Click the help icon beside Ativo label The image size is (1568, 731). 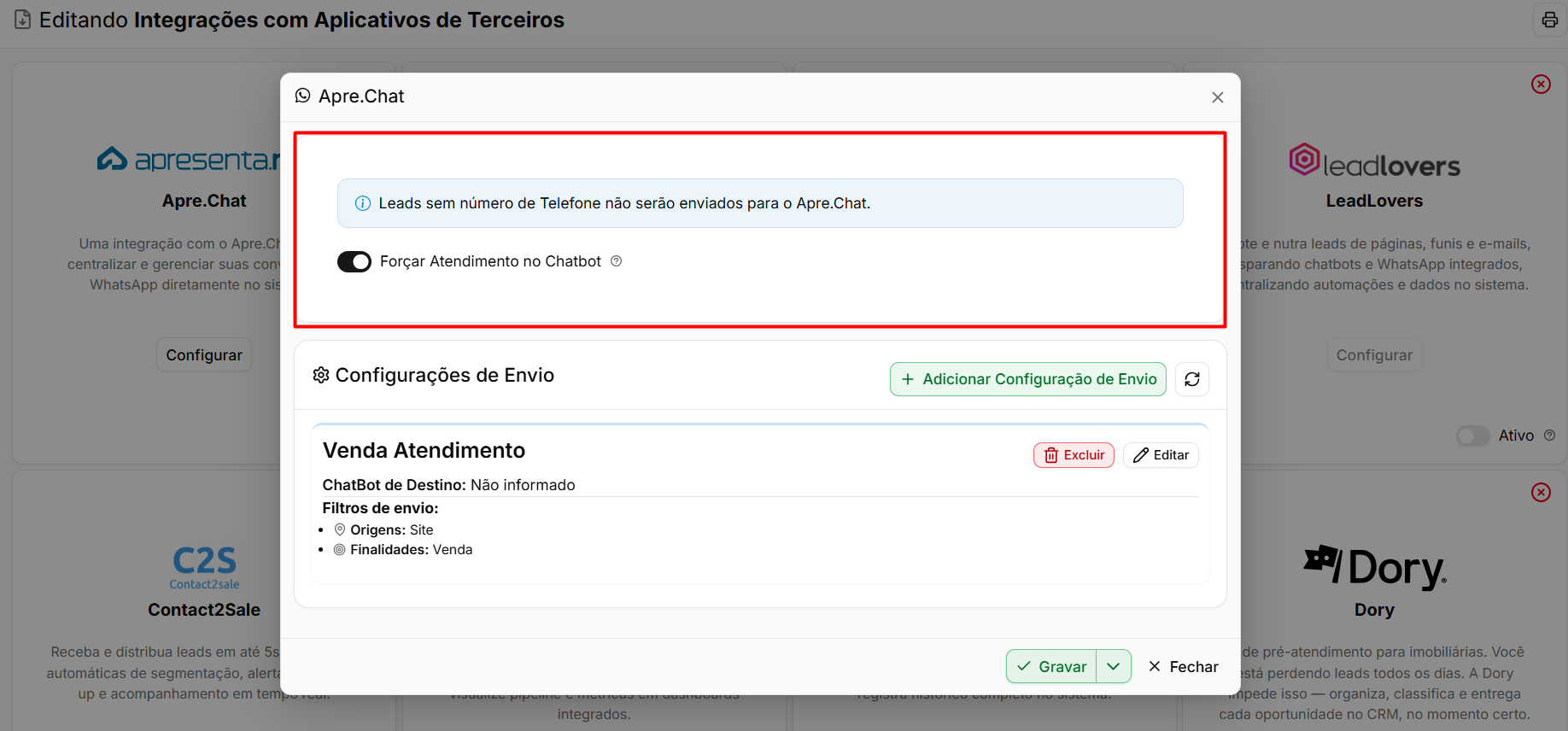click(x=1549, y=436)
